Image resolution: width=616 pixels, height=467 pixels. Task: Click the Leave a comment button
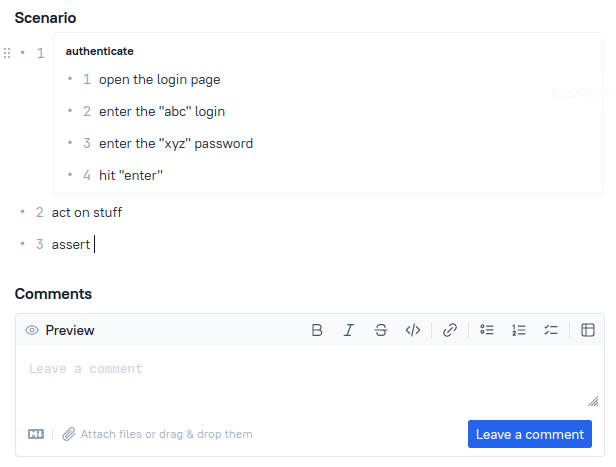pos(530,434)
